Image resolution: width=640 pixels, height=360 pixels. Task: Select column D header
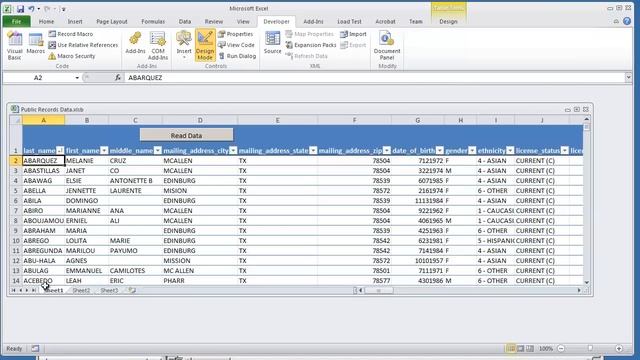click(200, 120)
